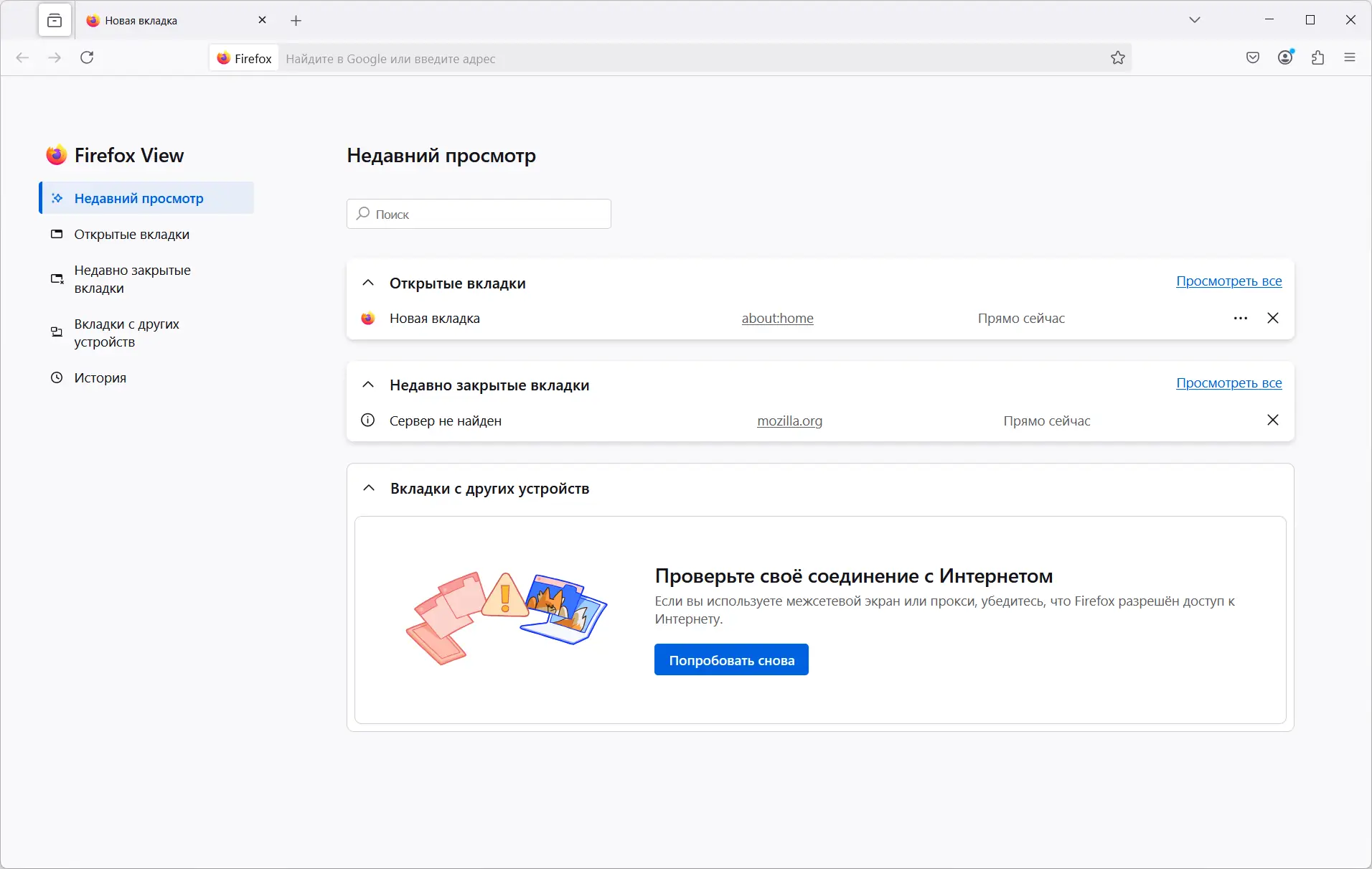
Task: Dismiss the Сервер не найден closed tab entry
Action: 1273,420
